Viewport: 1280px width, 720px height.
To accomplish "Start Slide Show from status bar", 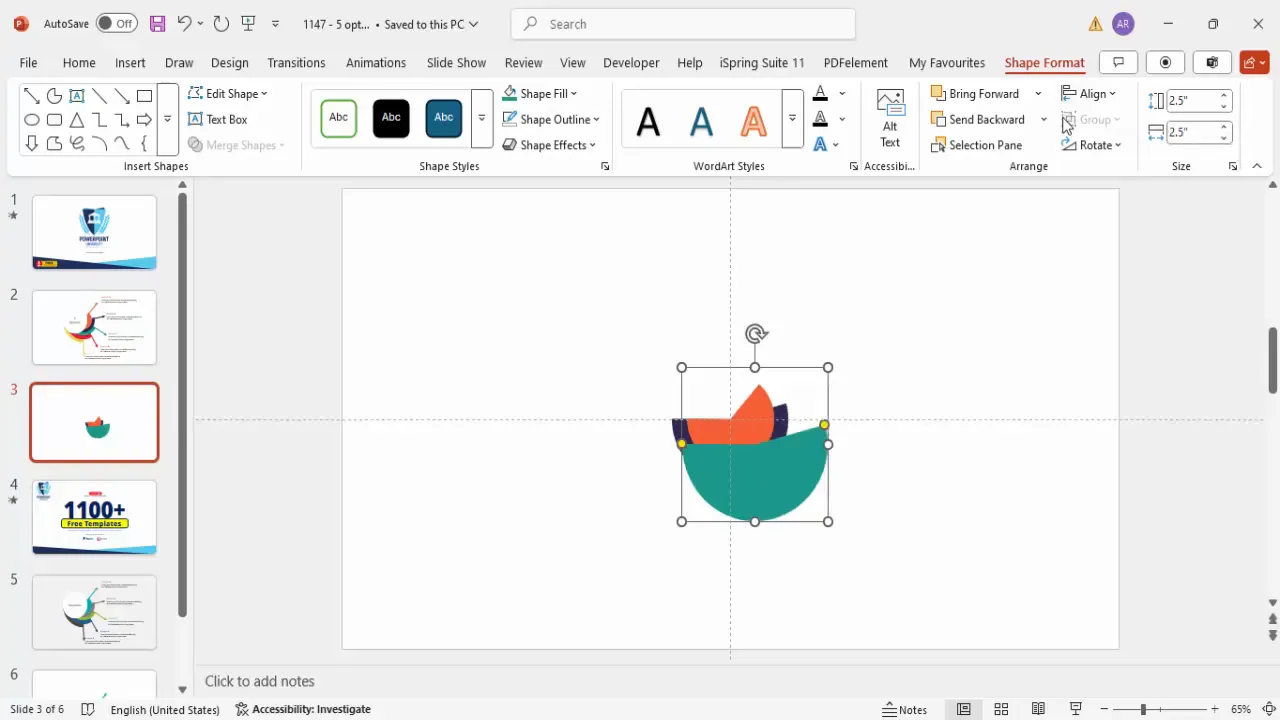I will click(1075, 709).
